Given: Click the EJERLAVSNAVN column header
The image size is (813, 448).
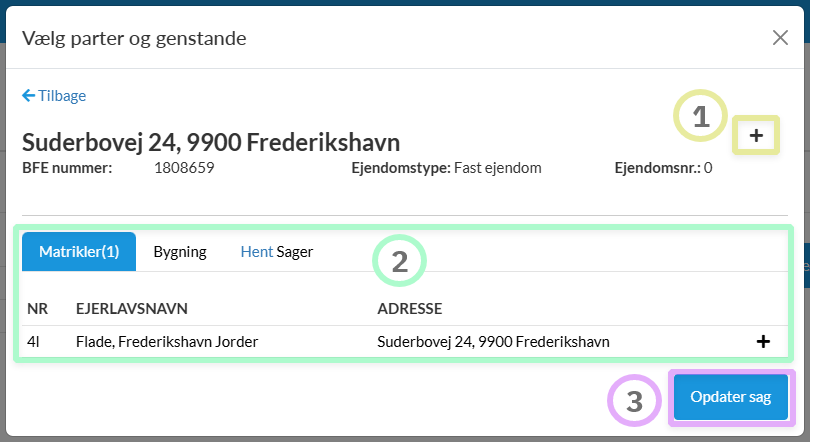Looking at the screenshot, I should tap(132, 308).
